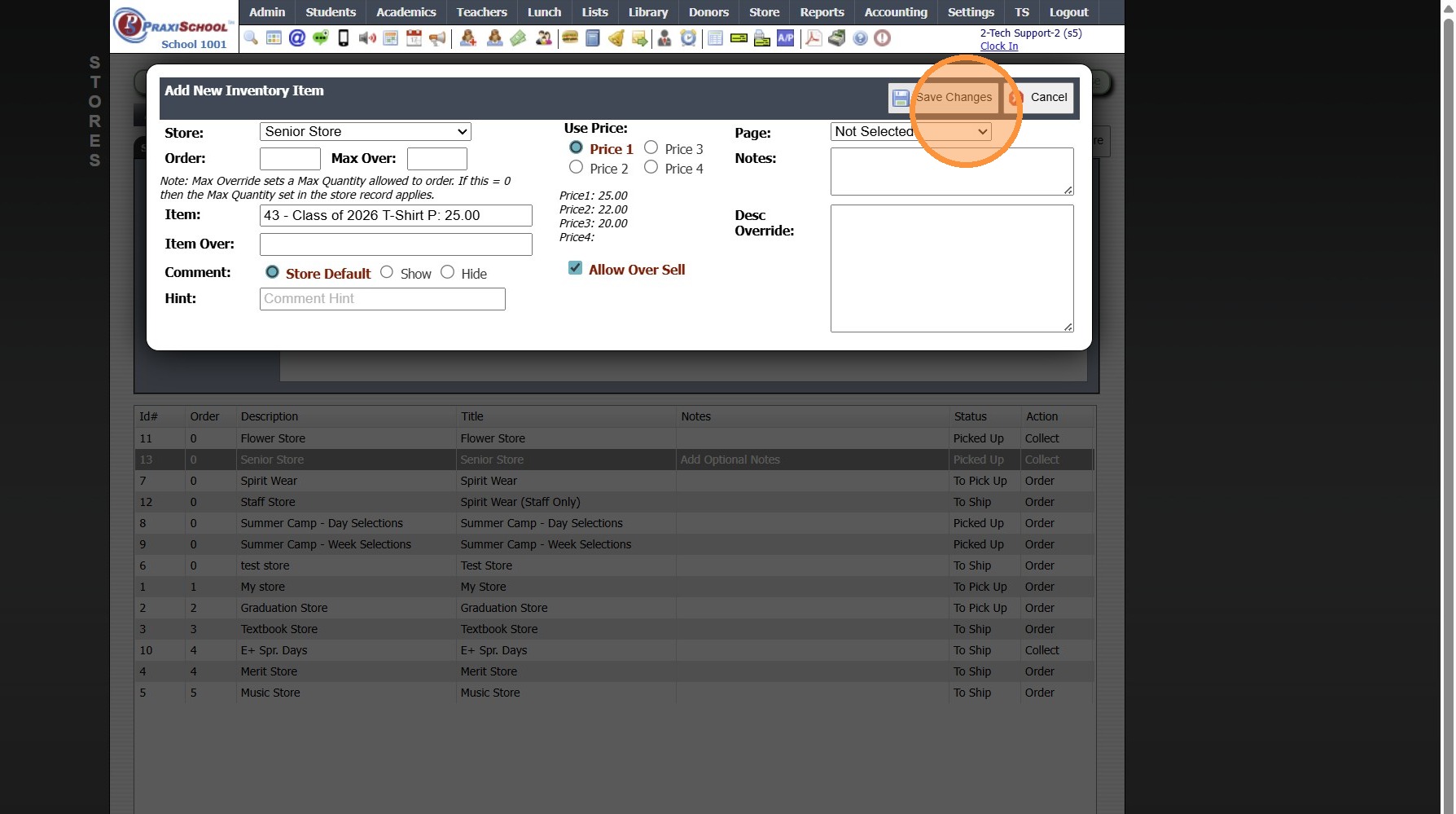Open the Admin menu
1456x814 pixels.
(x=267, y=12)
